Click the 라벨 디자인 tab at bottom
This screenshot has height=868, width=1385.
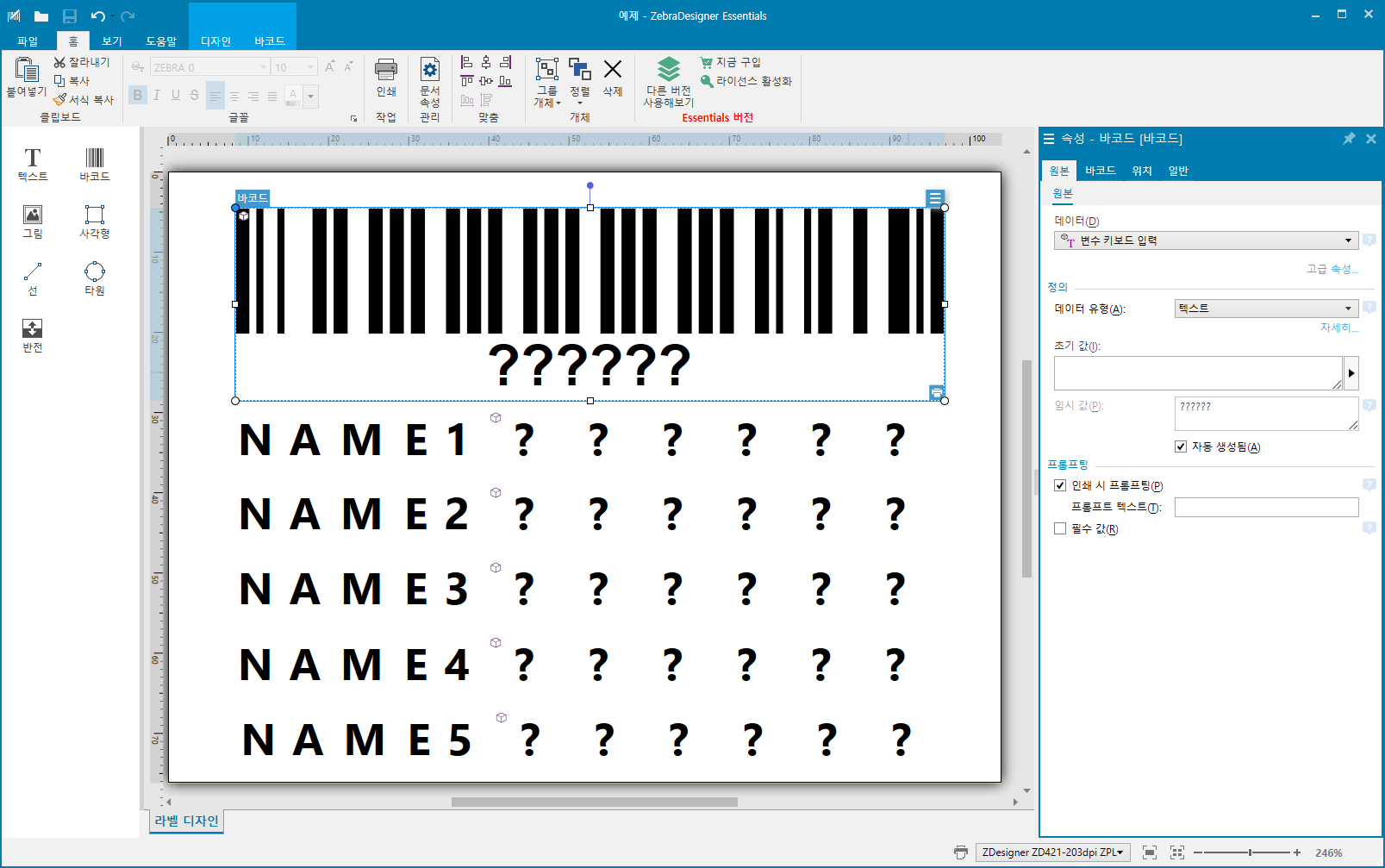[186, 821]
